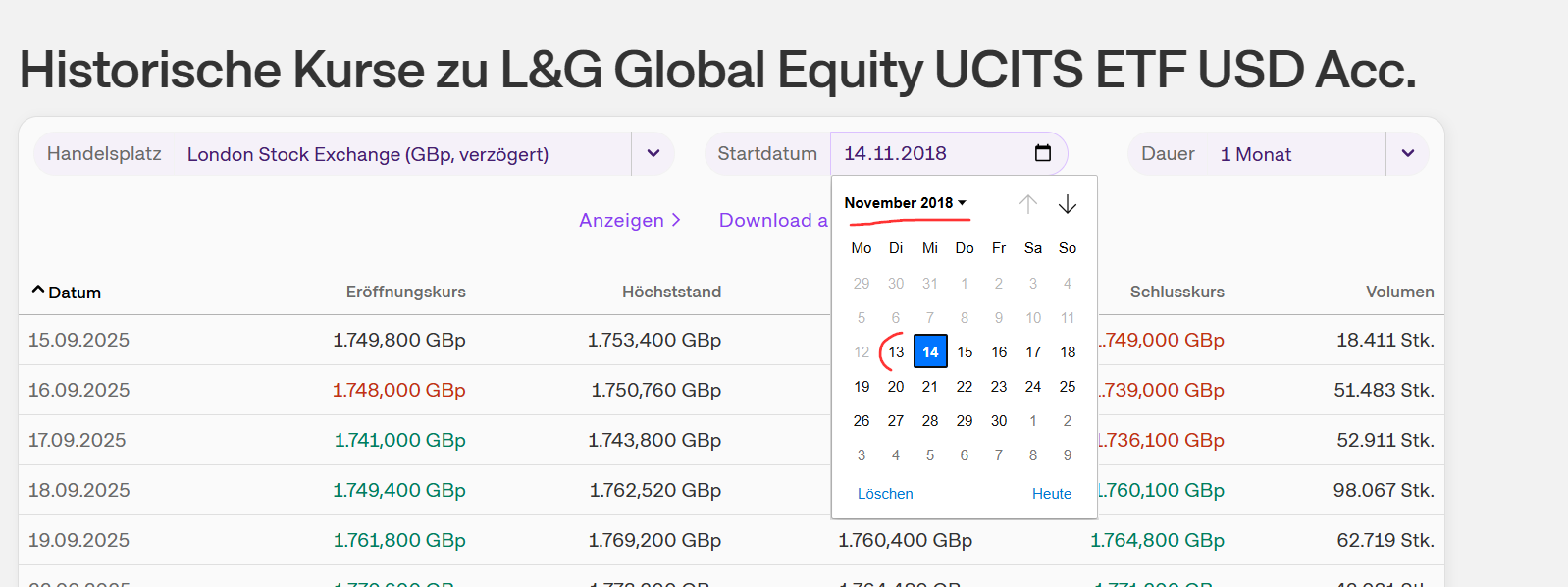Sort by the Volumen column header
Viewport: 1568px width, 587px height.
tap(1399, 292)
